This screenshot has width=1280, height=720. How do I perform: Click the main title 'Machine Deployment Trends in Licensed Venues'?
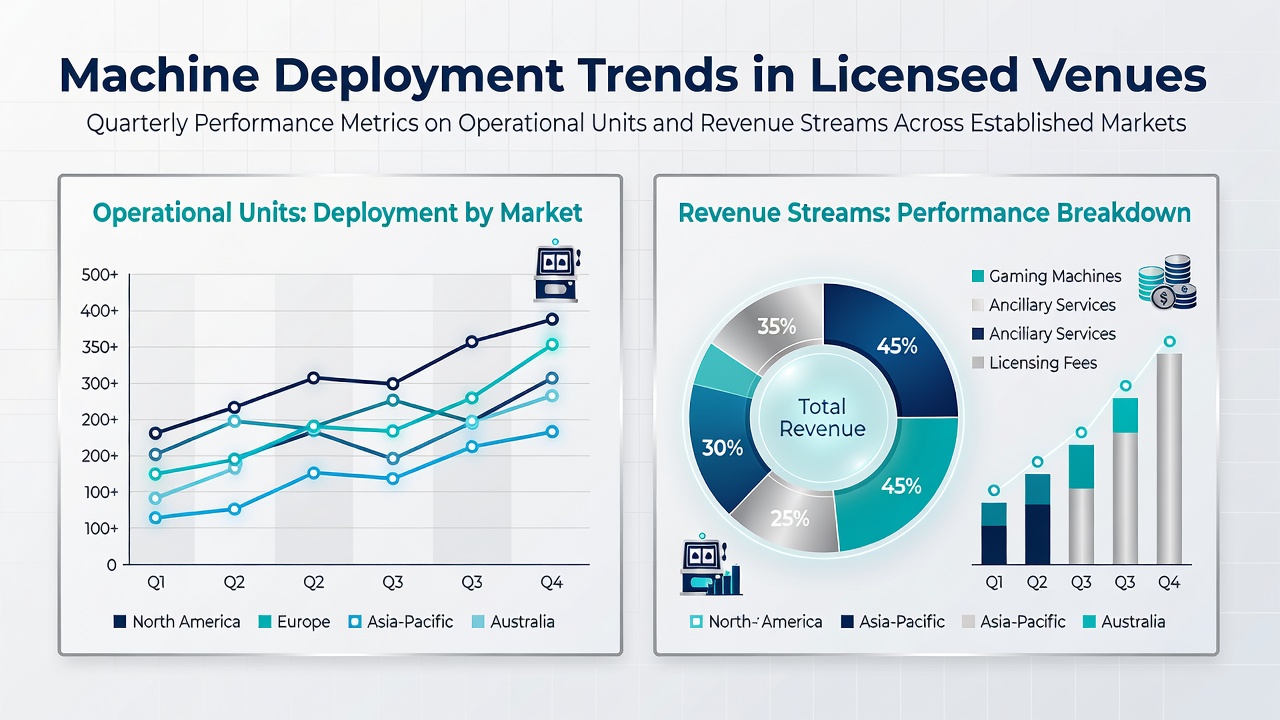[633, 77]
